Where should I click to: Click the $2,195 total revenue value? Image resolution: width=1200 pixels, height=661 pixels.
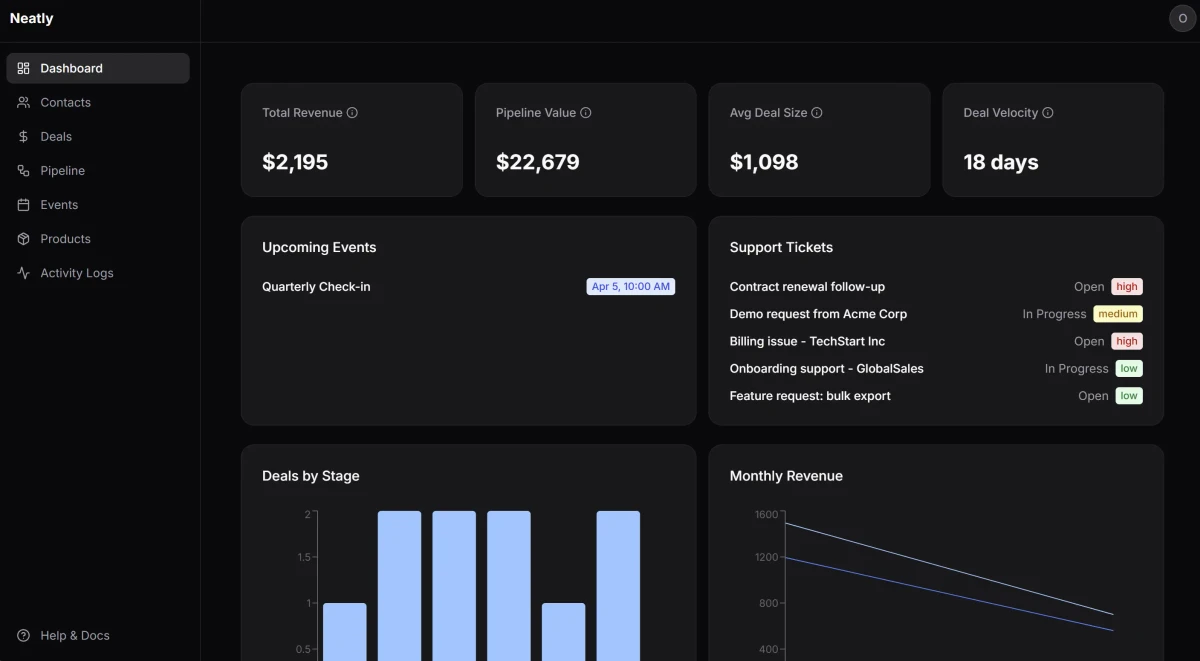(295, 162)
